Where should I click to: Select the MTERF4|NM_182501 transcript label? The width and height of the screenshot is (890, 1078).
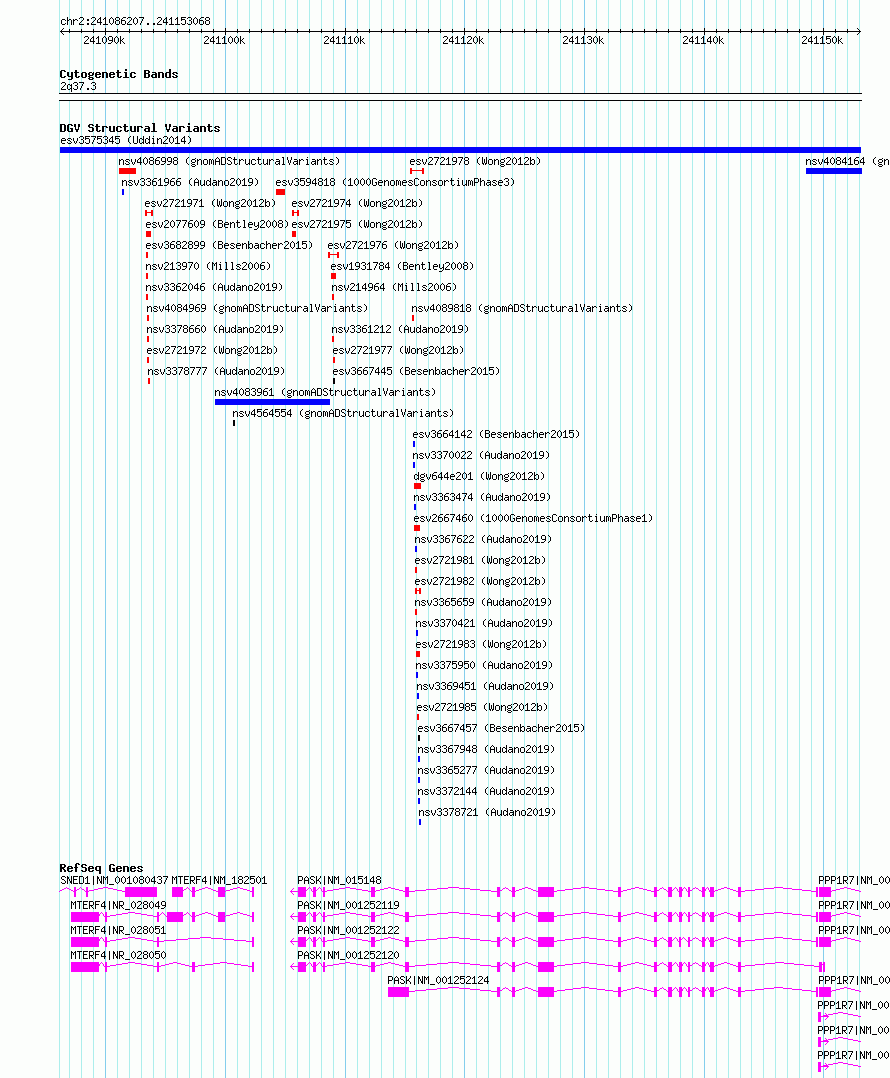click(x=219, y=880)
